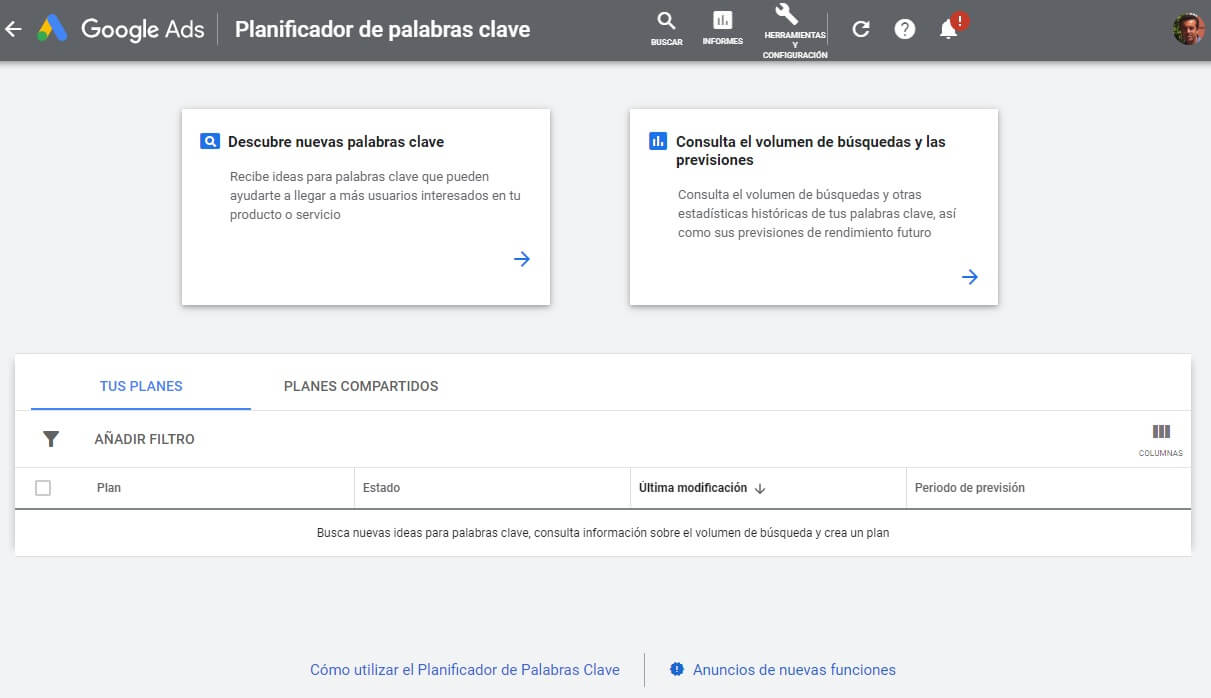Open Consulta el volumen de búsquedas via its arrow
The width and height of the screenshot is (1211, 698).
coord(969,276)
